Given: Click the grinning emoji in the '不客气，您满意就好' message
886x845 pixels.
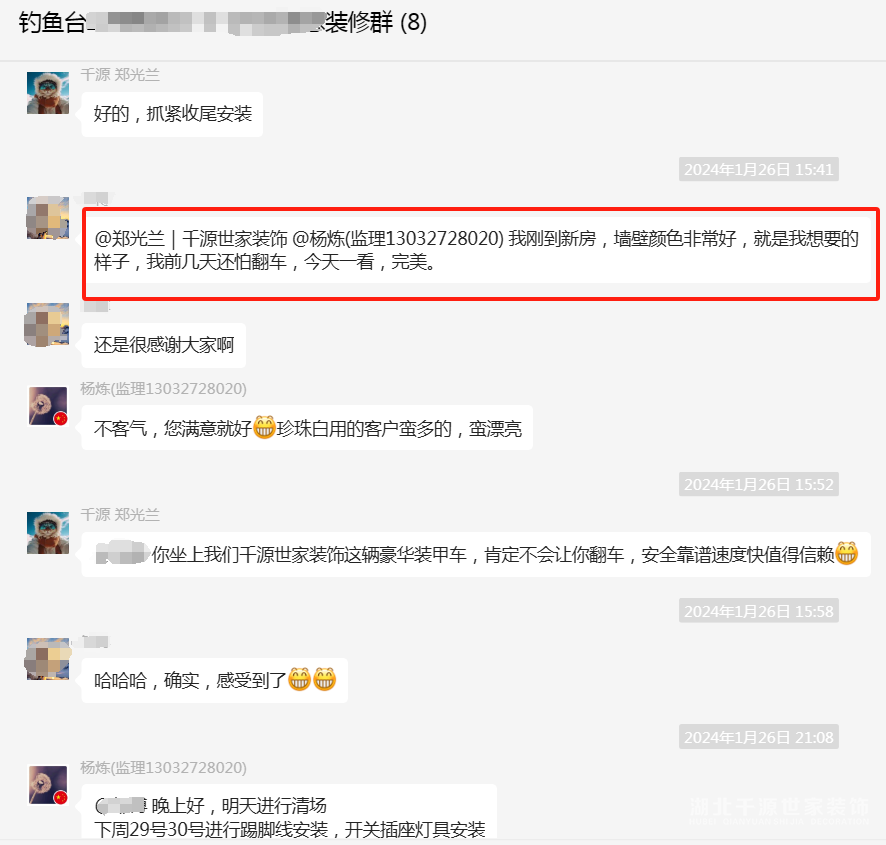Looking at the screenshot, I should pyautogui.click(x=264, y=427).
